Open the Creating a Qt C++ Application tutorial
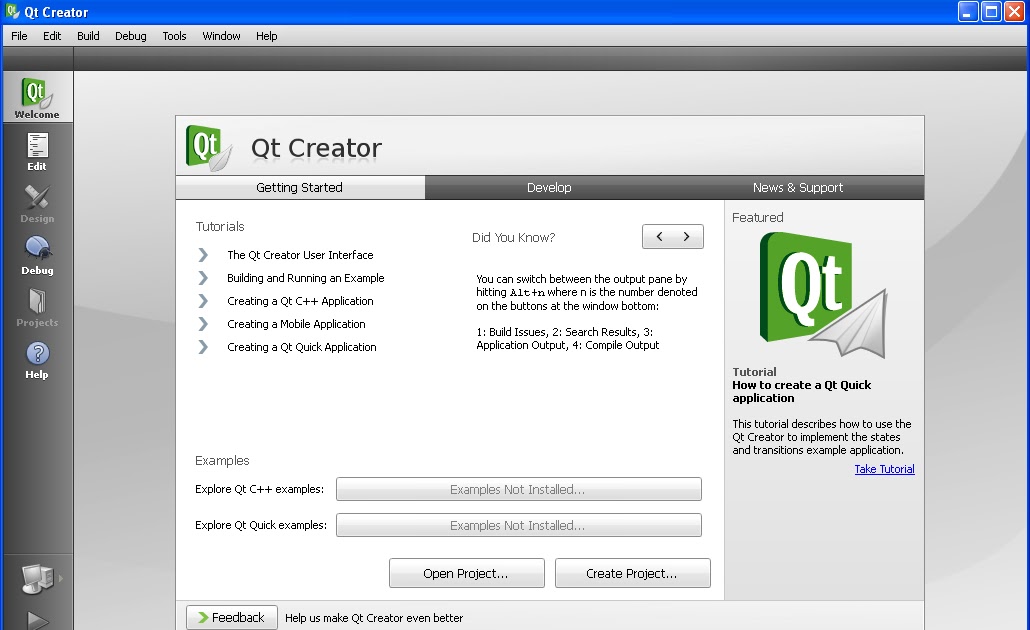1030x630 pixels. point(300,301)
